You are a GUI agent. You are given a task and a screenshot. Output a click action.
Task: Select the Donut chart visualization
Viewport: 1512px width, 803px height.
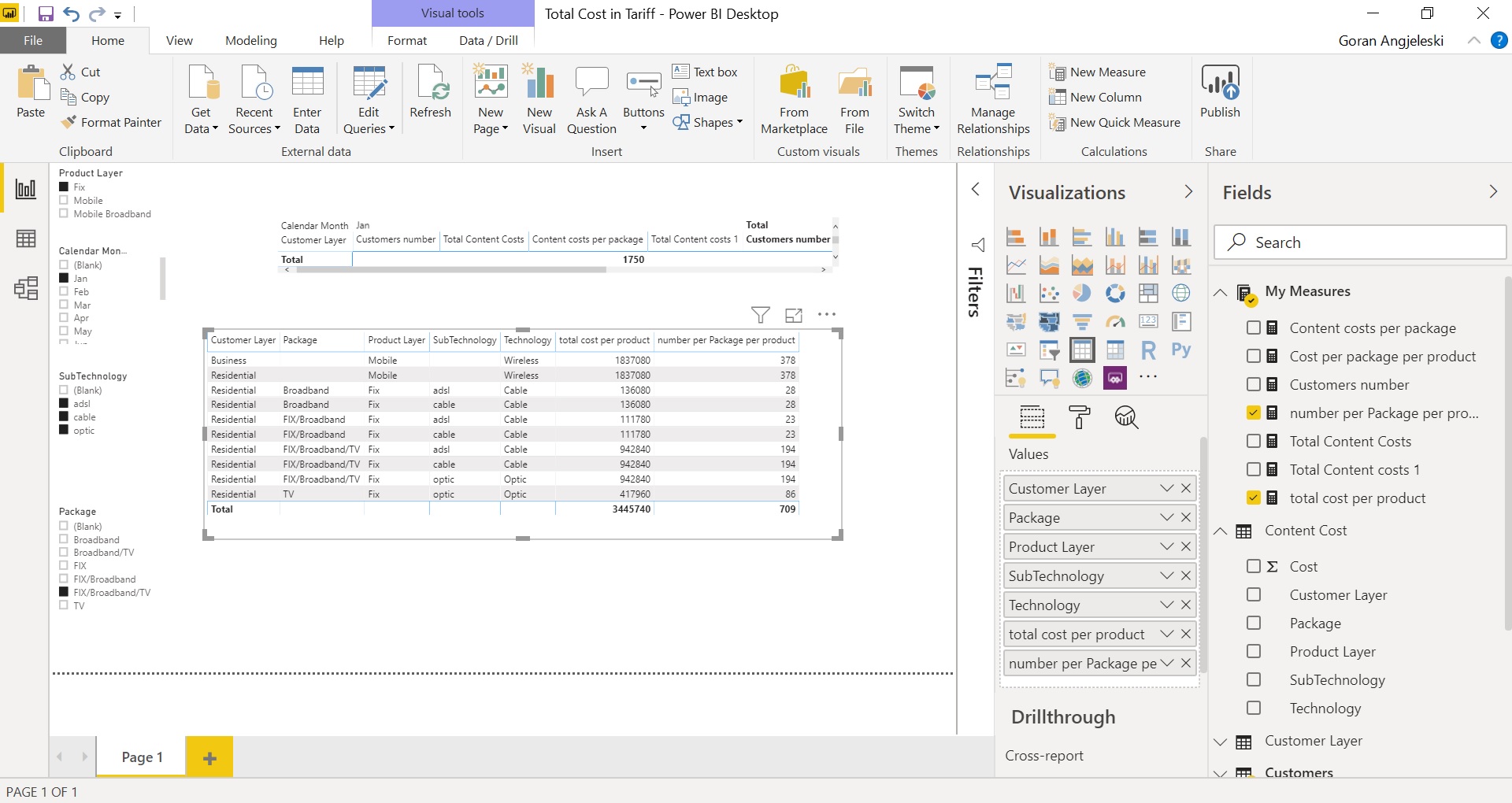1115,293
